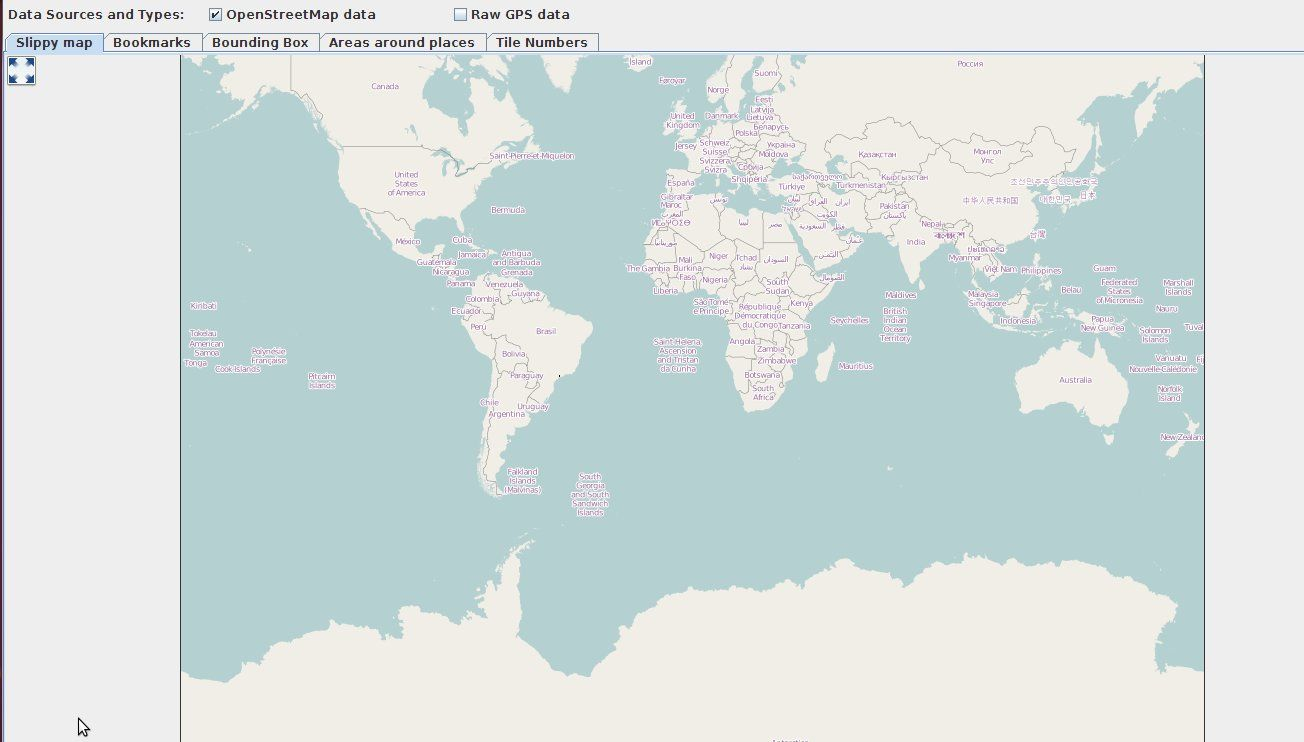Select the Slippy map tab
This screenshot has width=1304, height=742.
click(x=54, y=43)
